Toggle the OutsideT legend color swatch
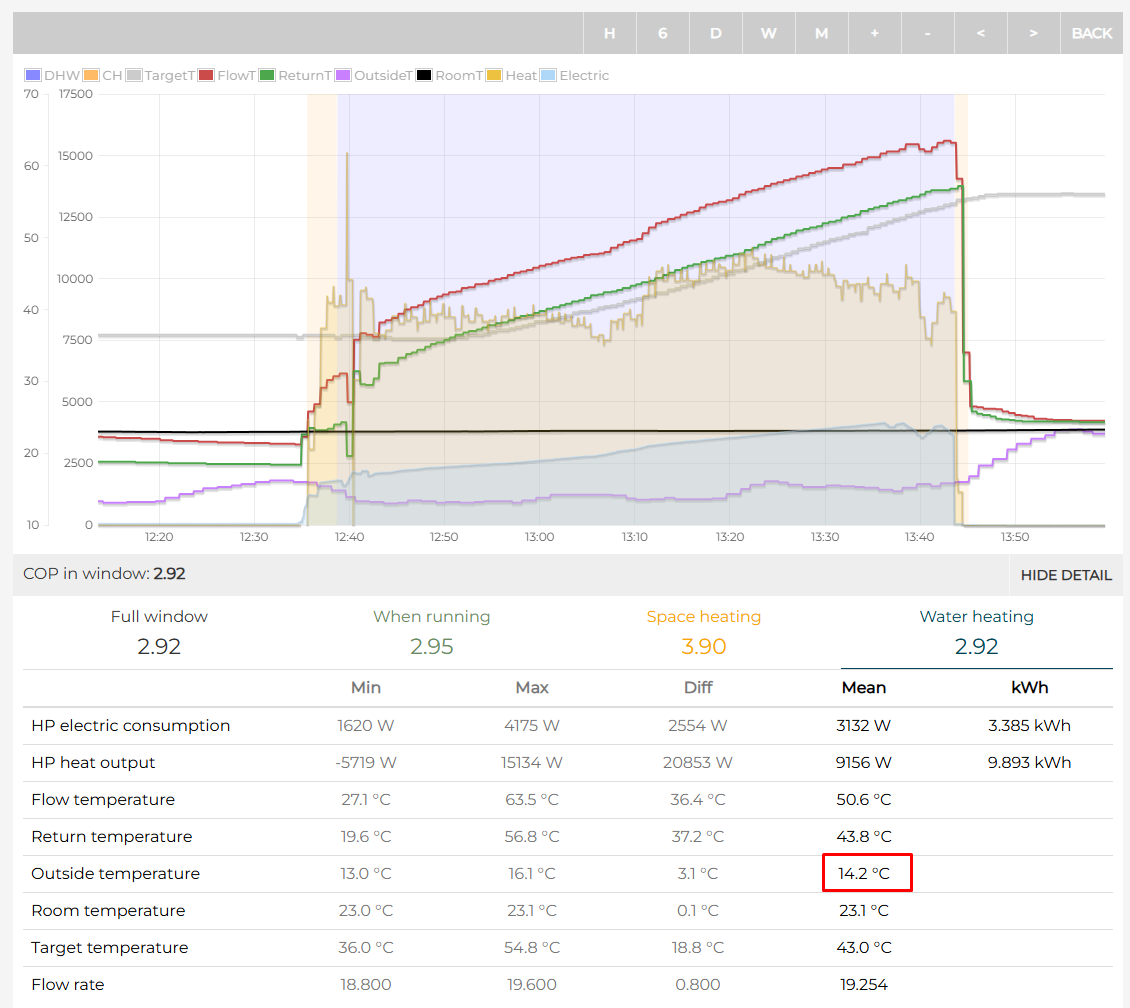1130x1008 pixels. click(x=342, y=76)
